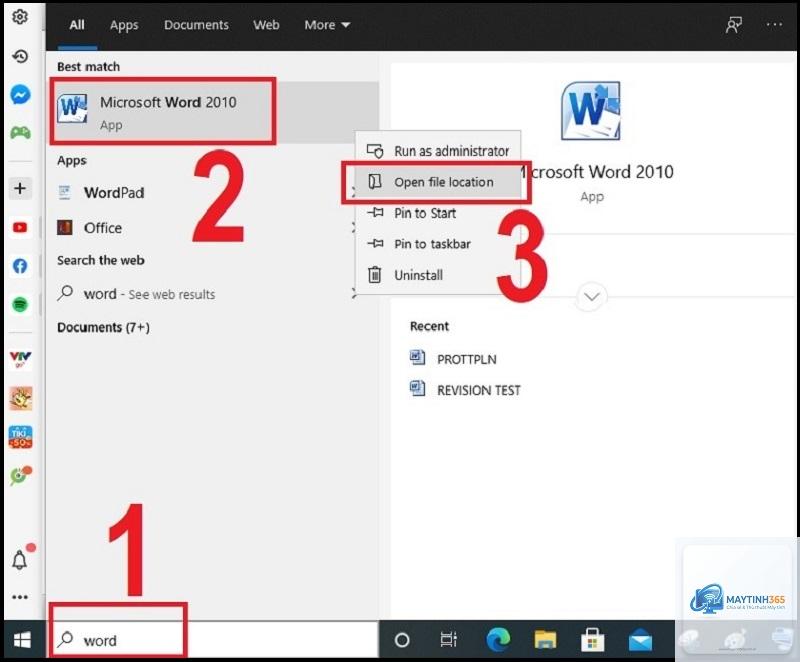Image resolution: width=800 pixels, height=662 pixels.
Task: Switch to the Documents tab
Action: coord(196,25)
